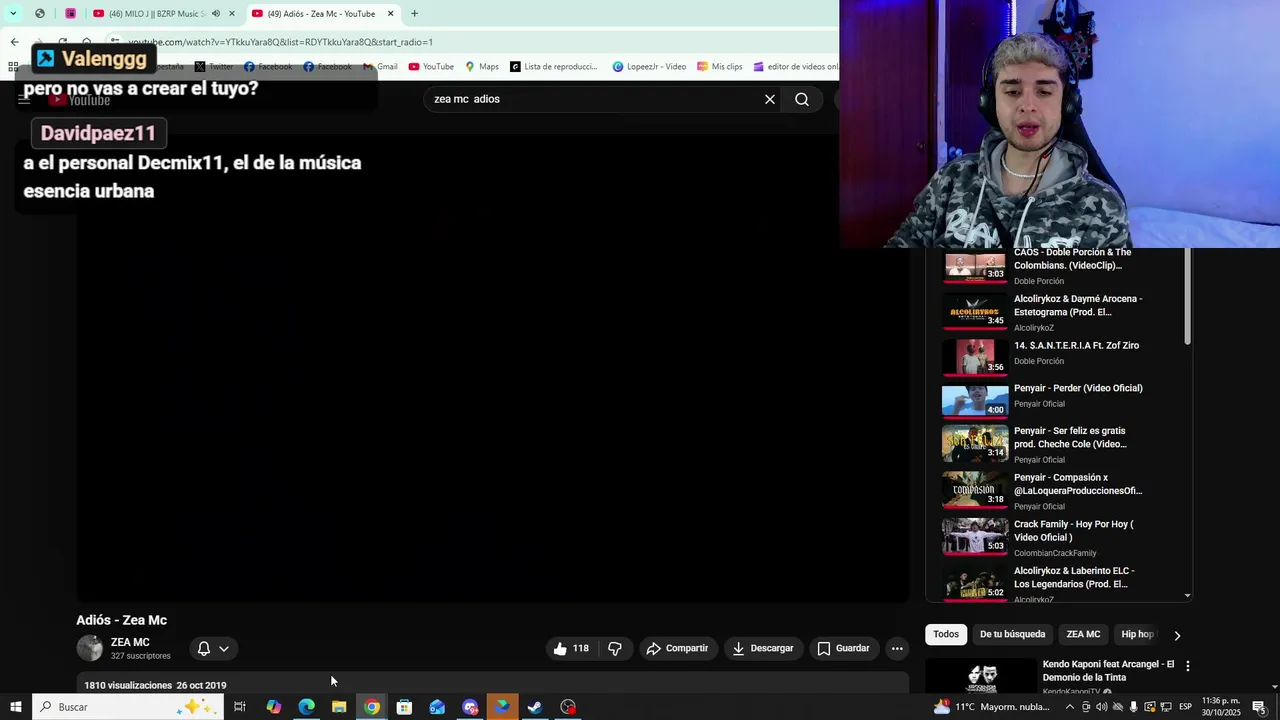This screenshot has height=720, width=1280.
Task: Open the Copilot taskbar icon
Action: (273, 707)
